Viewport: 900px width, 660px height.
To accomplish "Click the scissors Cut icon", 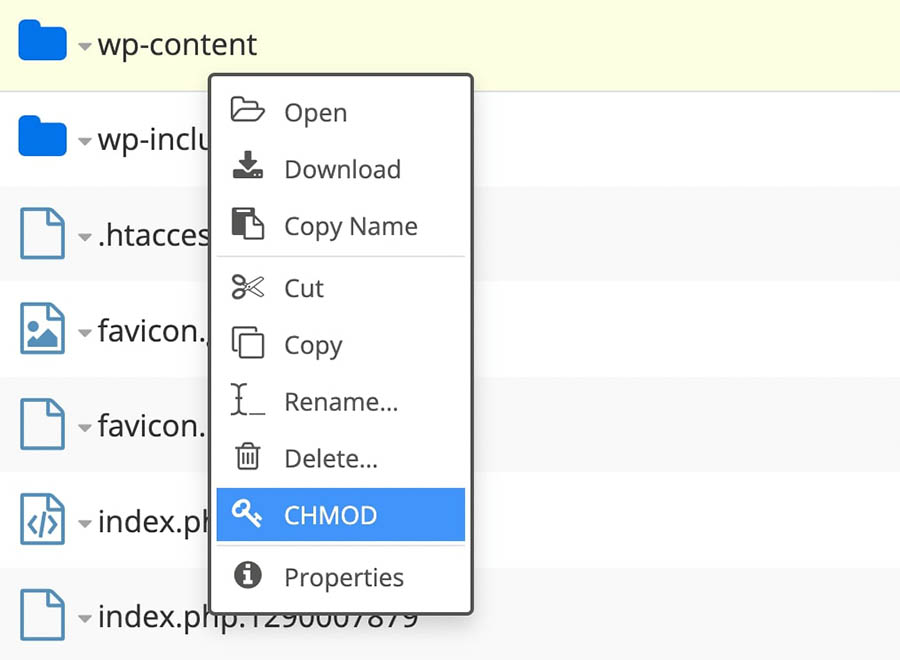I will click(247, 288).
